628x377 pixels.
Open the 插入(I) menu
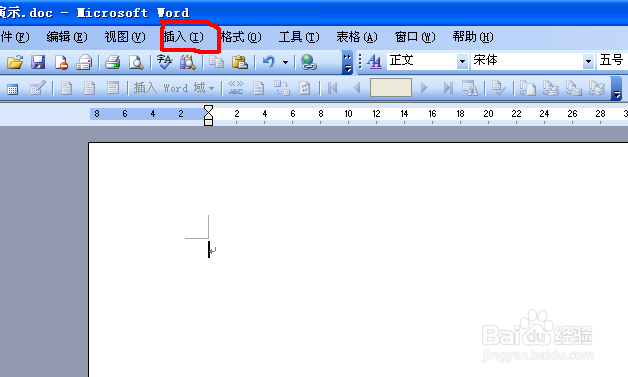183,37
